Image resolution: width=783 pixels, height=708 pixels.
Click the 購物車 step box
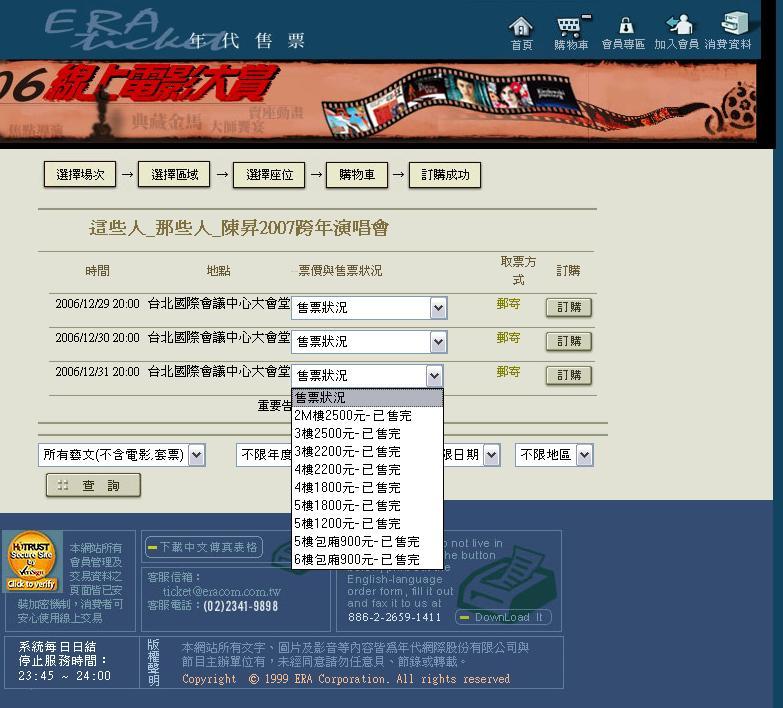click(357, 174)
